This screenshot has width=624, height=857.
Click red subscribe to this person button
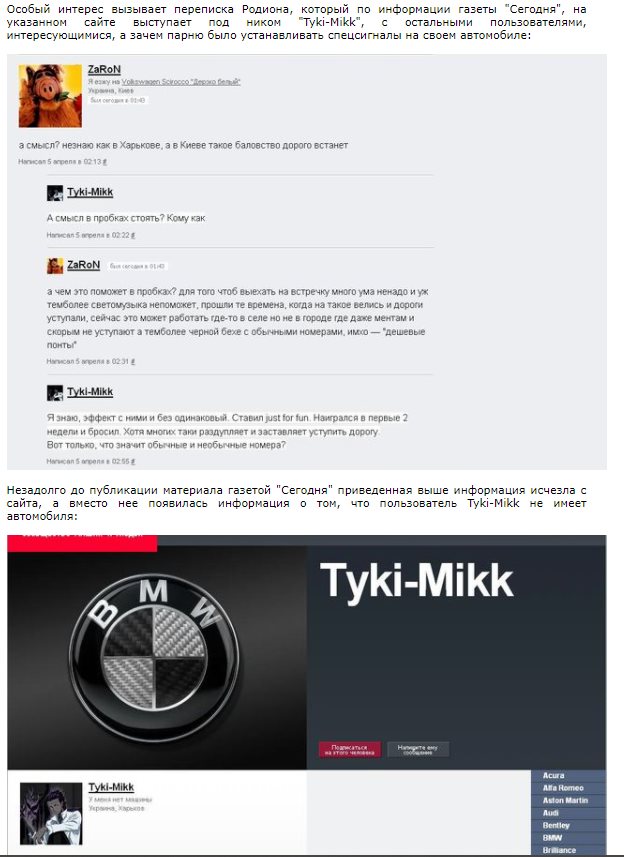click(350, 749)
